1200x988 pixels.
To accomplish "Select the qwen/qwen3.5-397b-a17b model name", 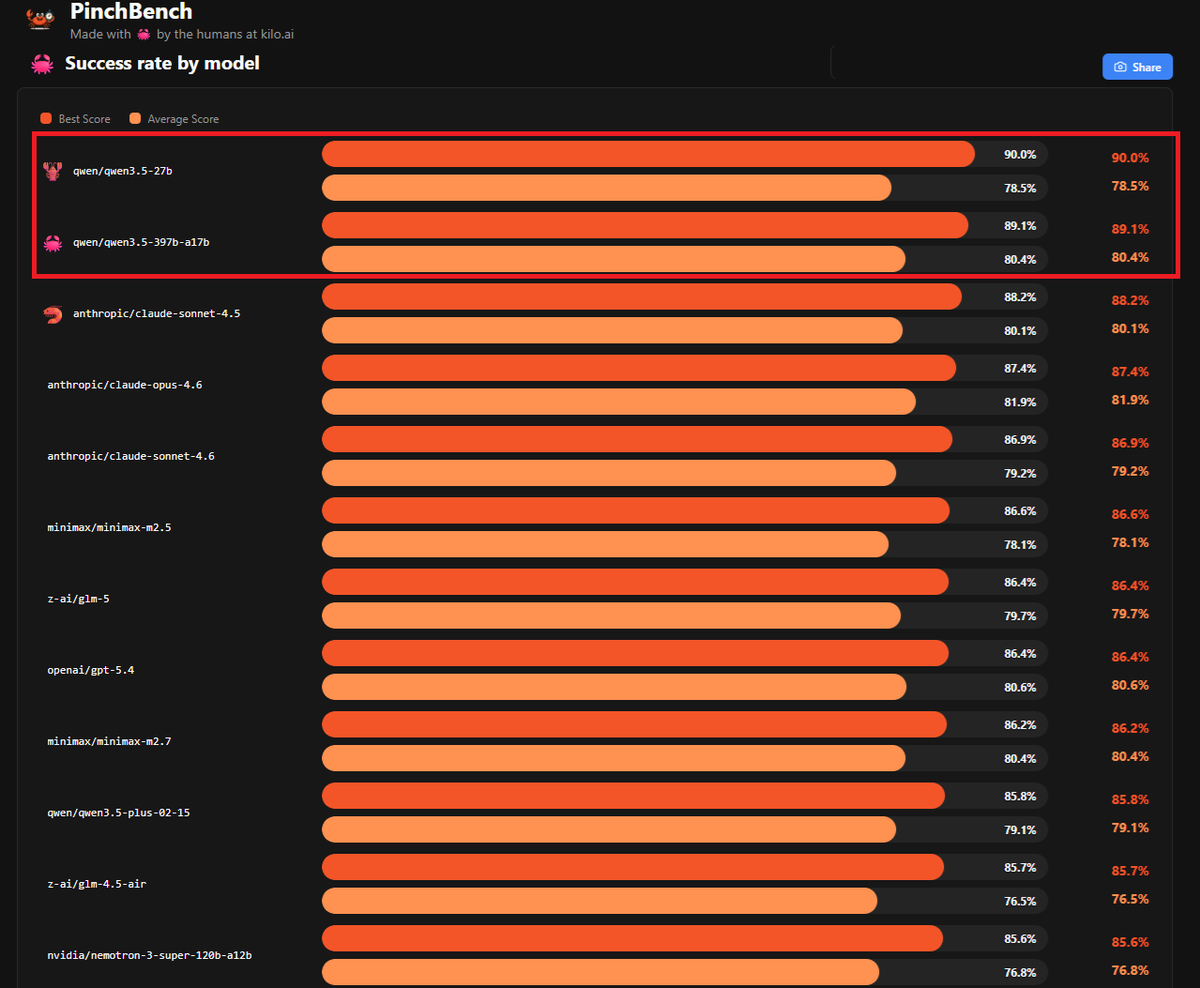I will point(141,242).
